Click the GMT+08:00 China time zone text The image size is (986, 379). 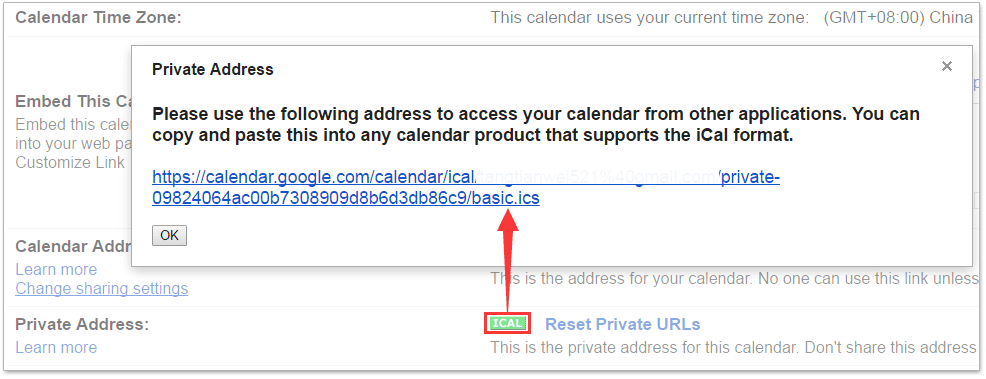click(898, 18)
